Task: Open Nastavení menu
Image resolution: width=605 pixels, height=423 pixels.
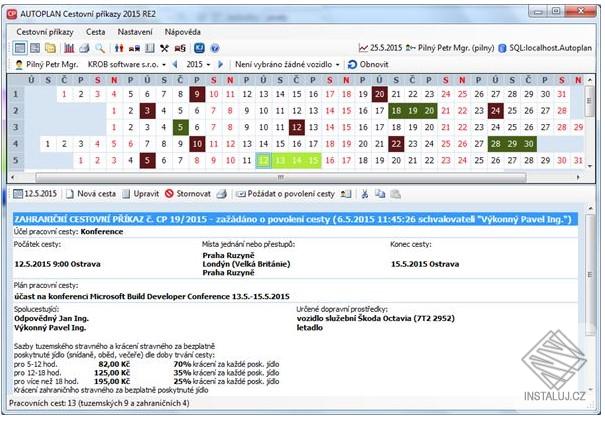Action: click(135, 32)
